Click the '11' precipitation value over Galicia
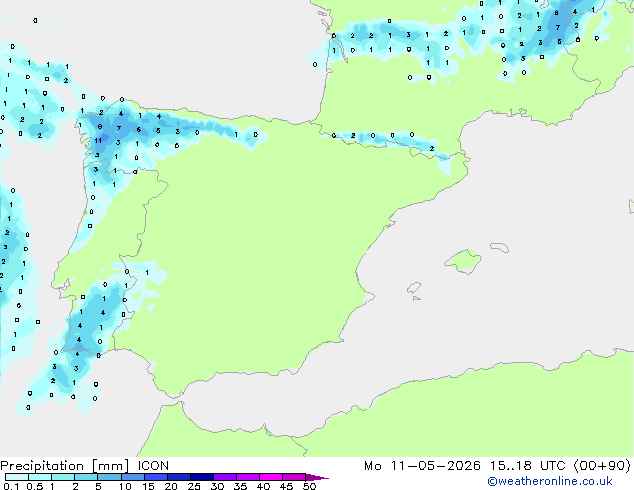This screenshot has height=490, width=634. tap(98, 141)
